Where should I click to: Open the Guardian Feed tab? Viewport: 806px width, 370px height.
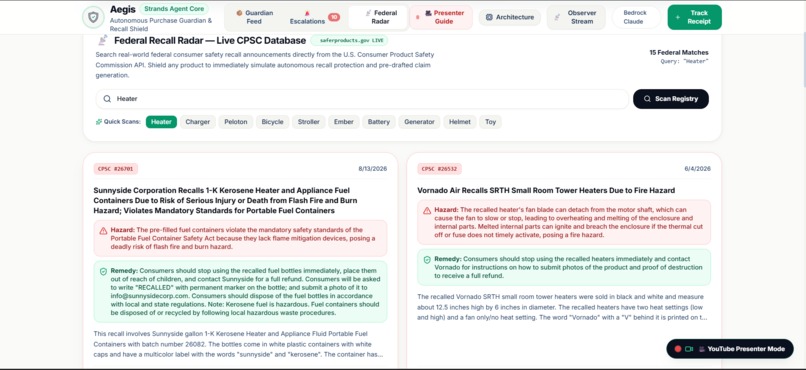tap(254, 17)
